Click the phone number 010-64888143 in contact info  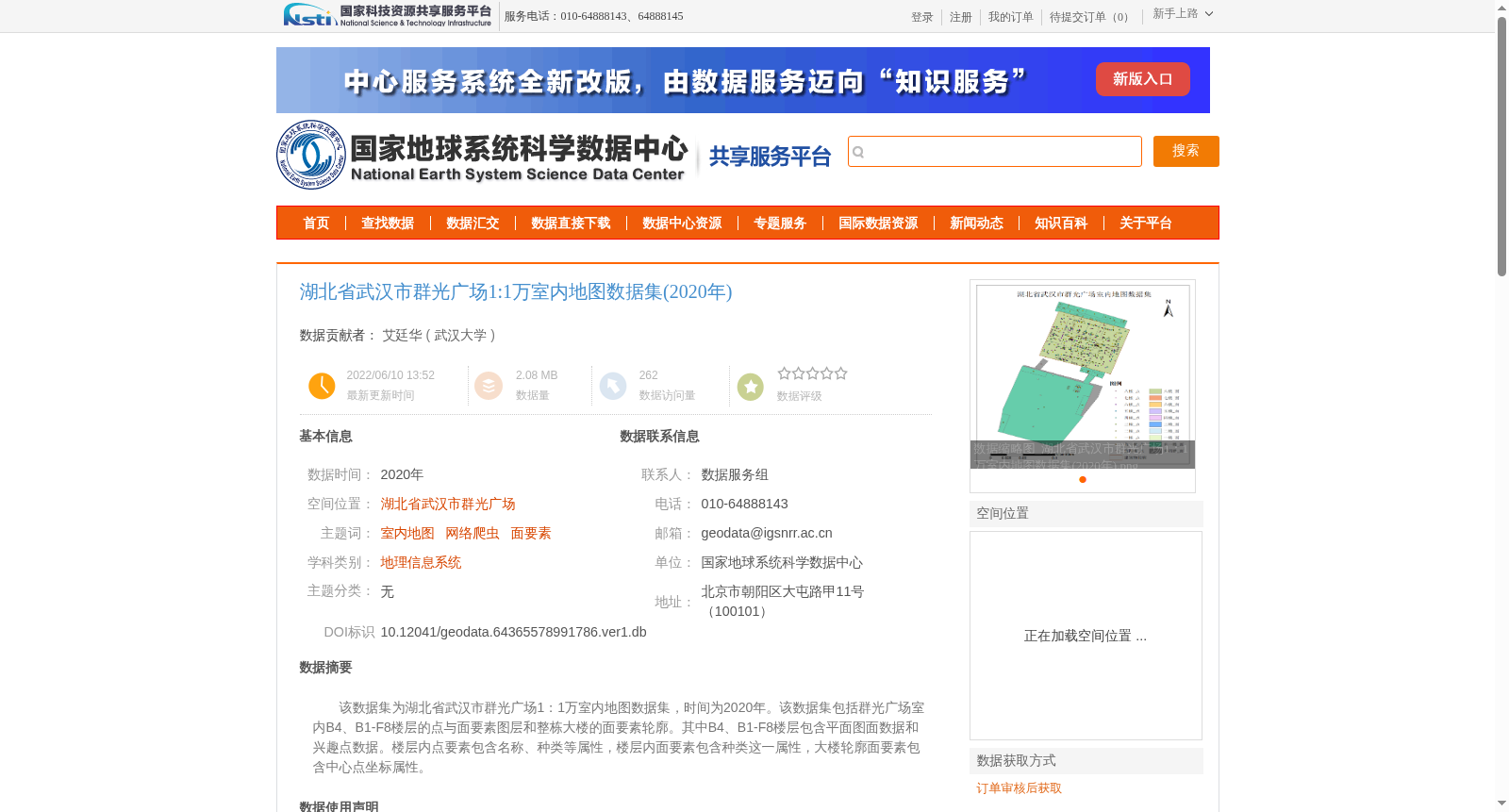click(744, 505)
